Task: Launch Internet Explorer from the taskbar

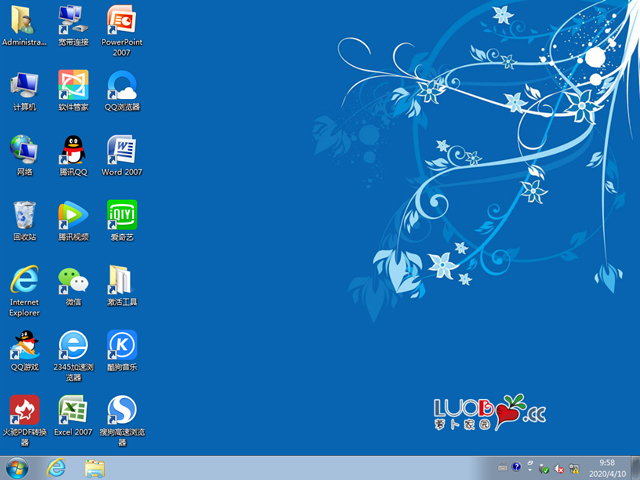Action: click(x=56, y=468)
